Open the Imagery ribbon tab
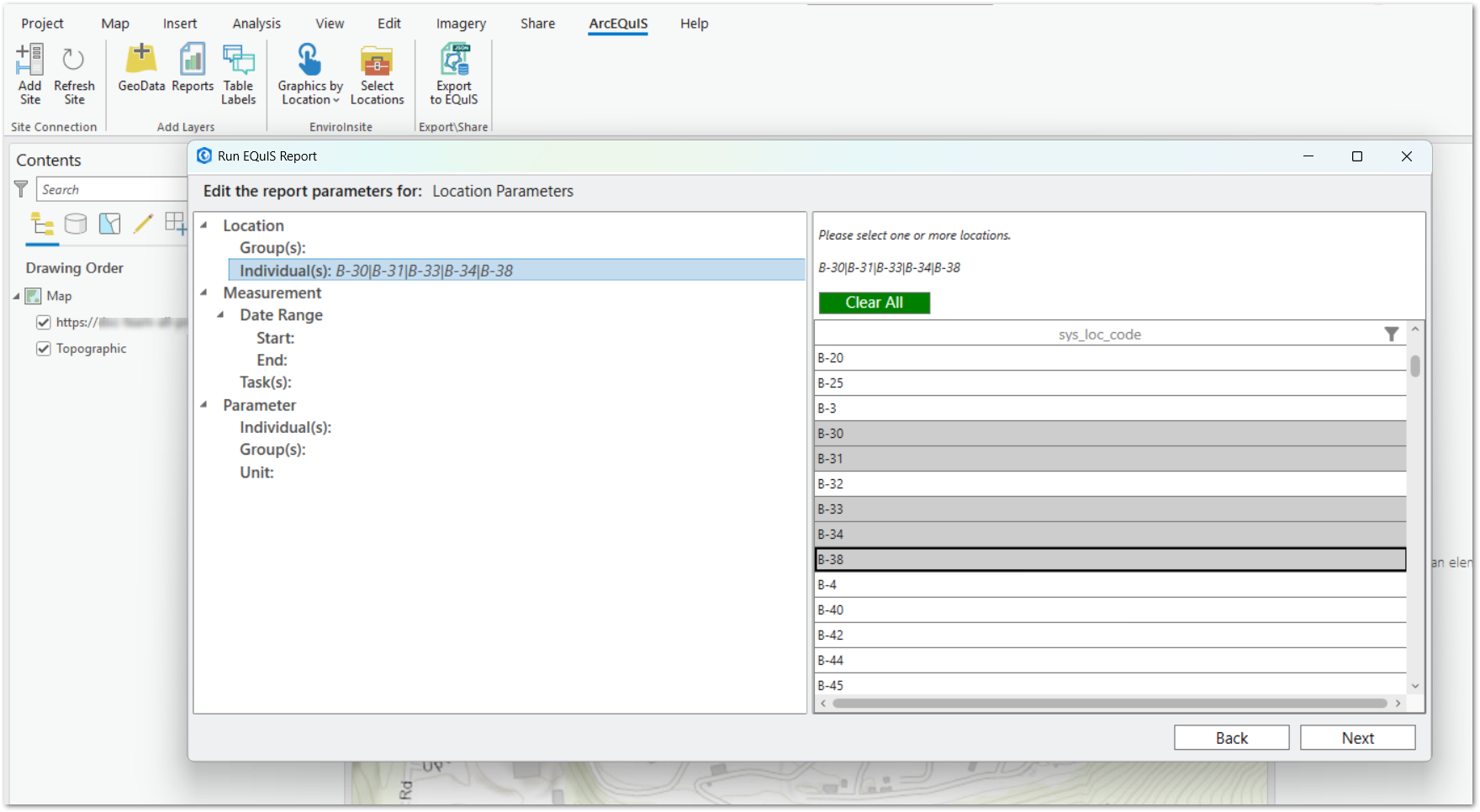The height and width of the screenshot is (812, 1480). click(x=461, y=24)
